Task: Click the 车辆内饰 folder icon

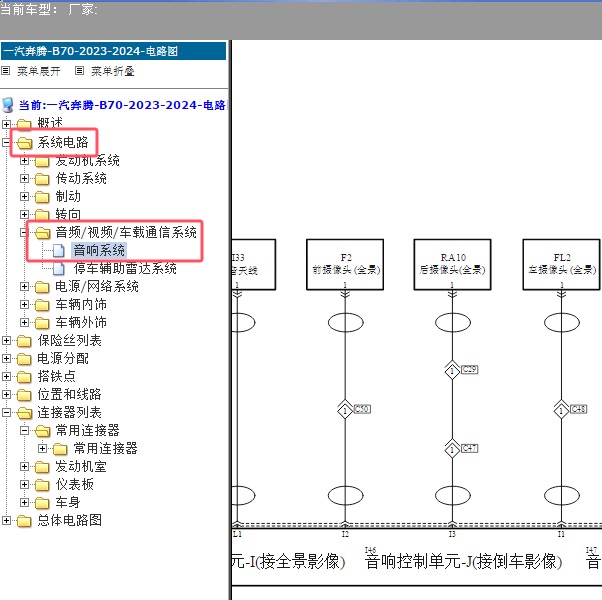Action: 42,305
